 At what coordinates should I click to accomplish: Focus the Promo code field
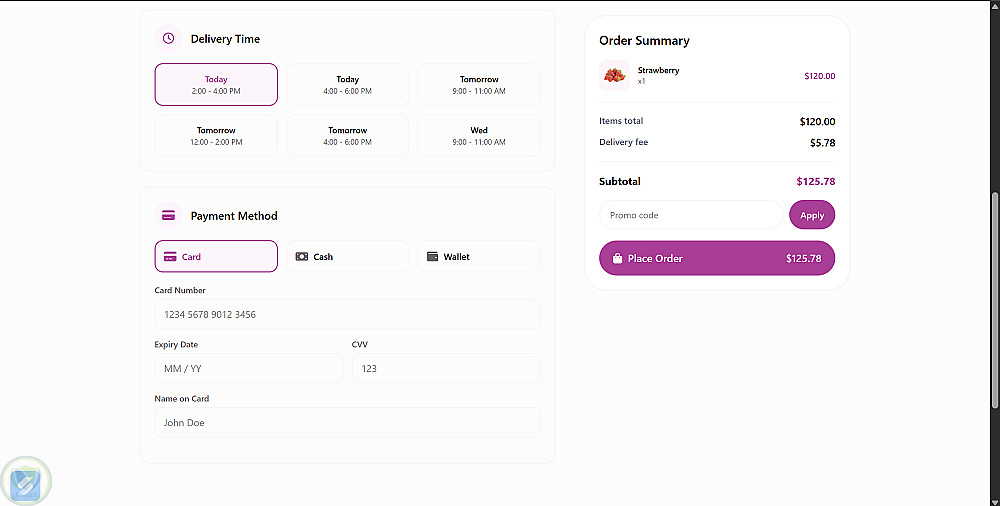coord(690,215)
